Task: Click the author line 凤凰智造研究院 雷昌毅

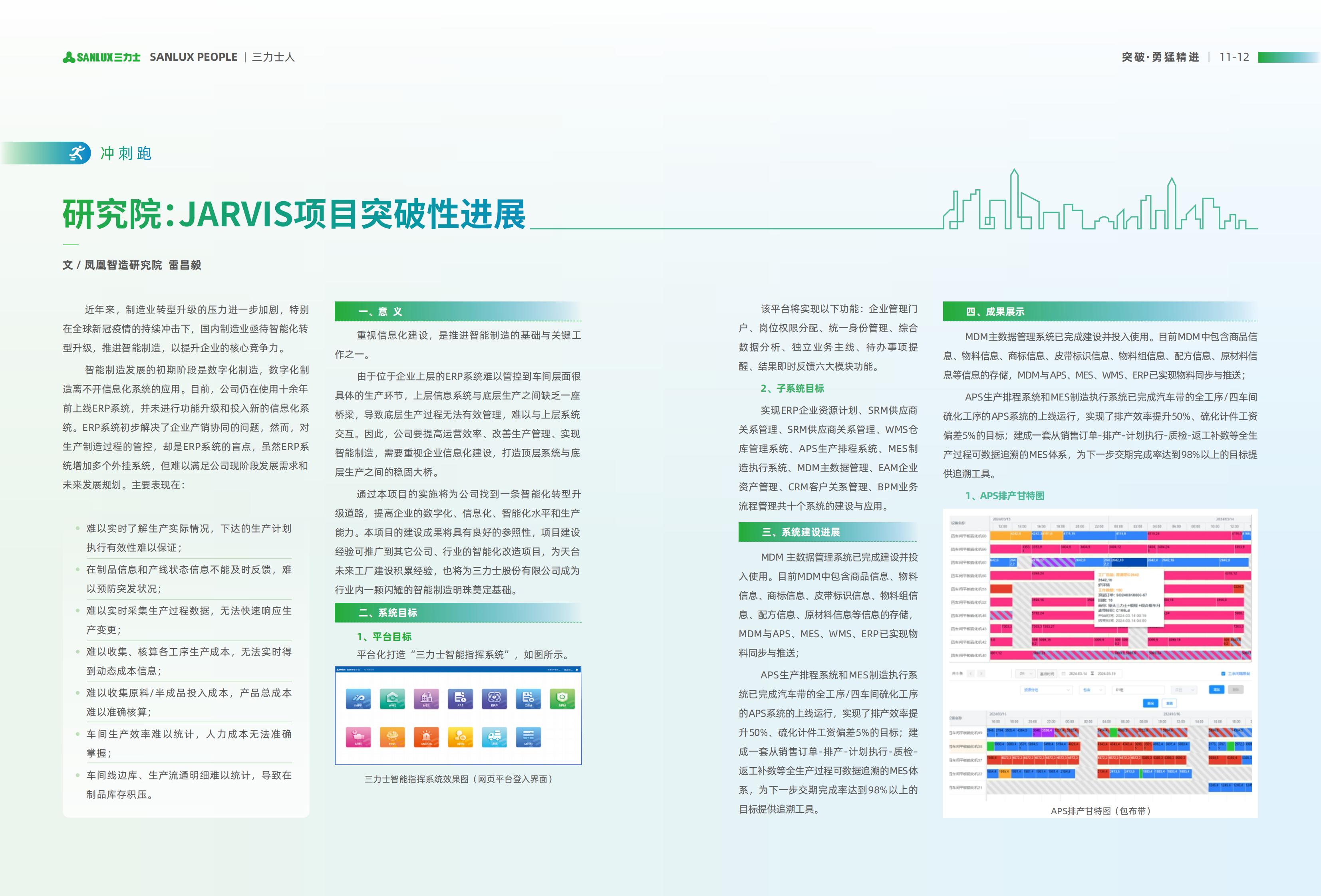Action: pyautogui.click(x=143, y=265)
